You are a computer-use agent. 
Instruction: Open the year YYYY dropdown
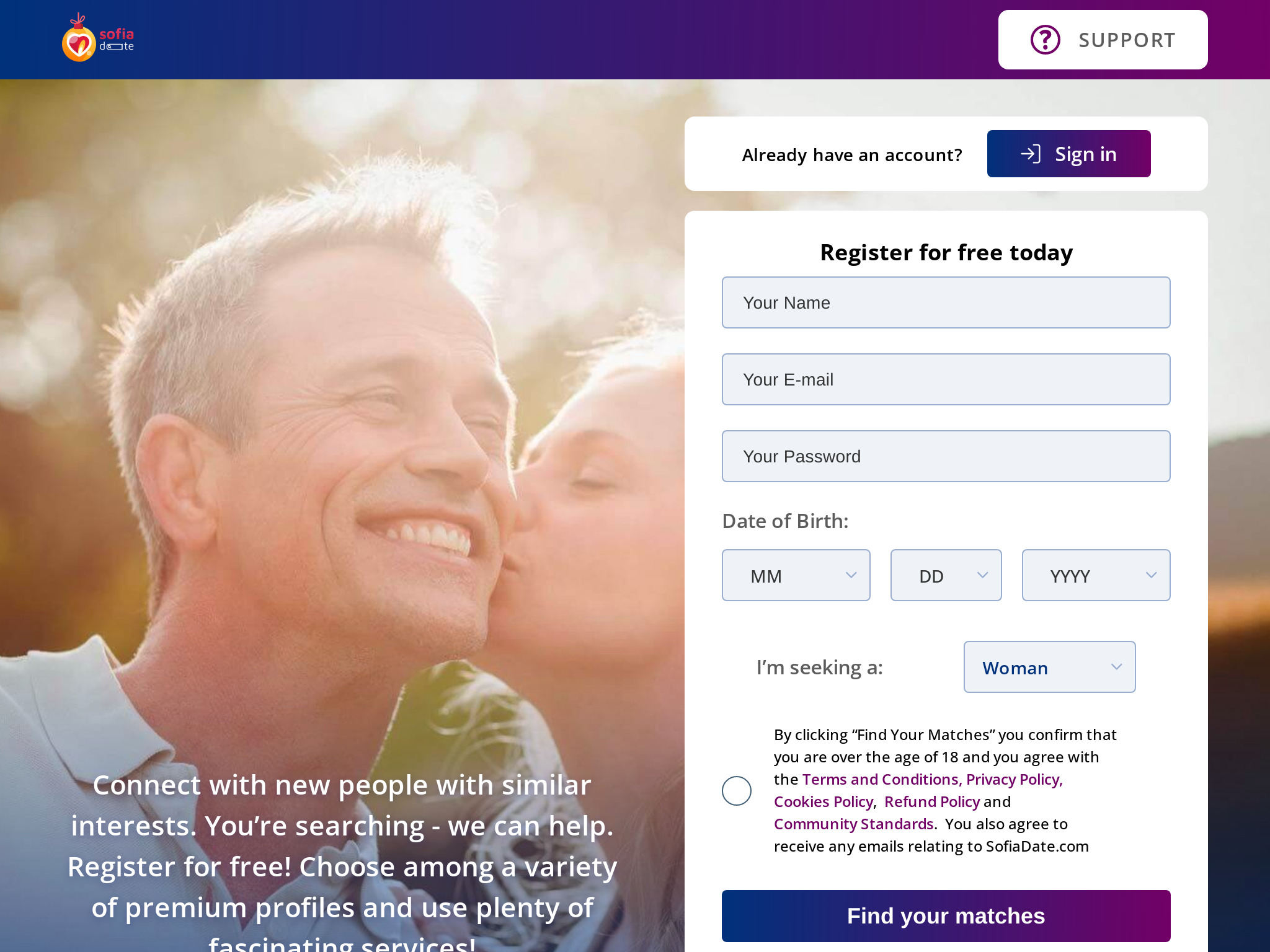pos(1096,575)
